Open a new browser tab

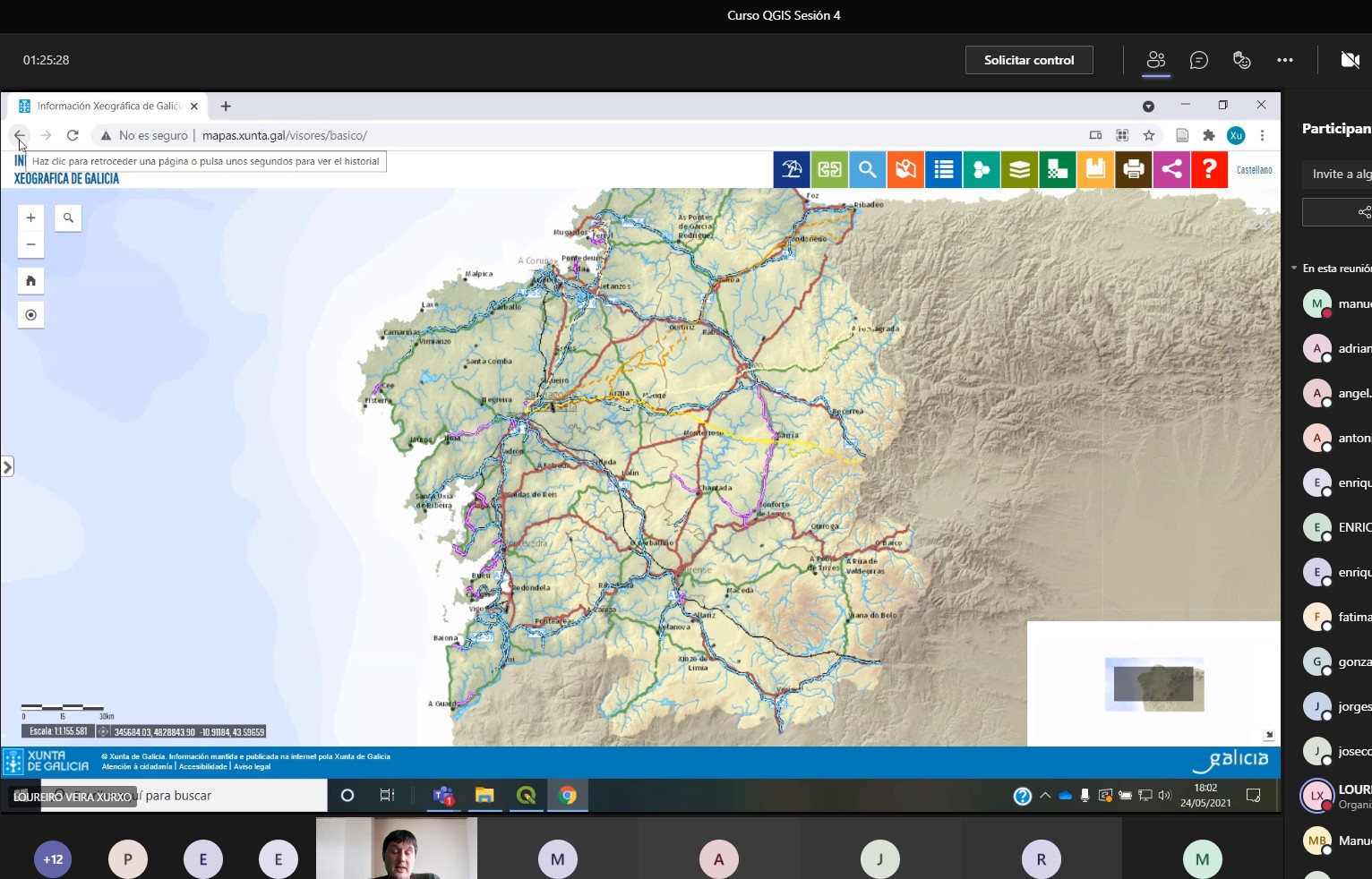pos(226,106)
